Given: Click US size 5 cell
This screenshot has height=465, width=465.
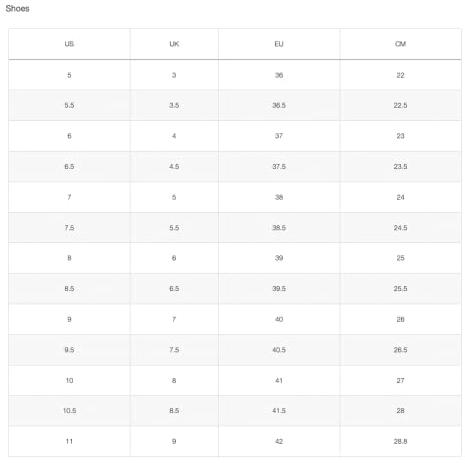Looking at the screenshot, I should click(69, 75).
